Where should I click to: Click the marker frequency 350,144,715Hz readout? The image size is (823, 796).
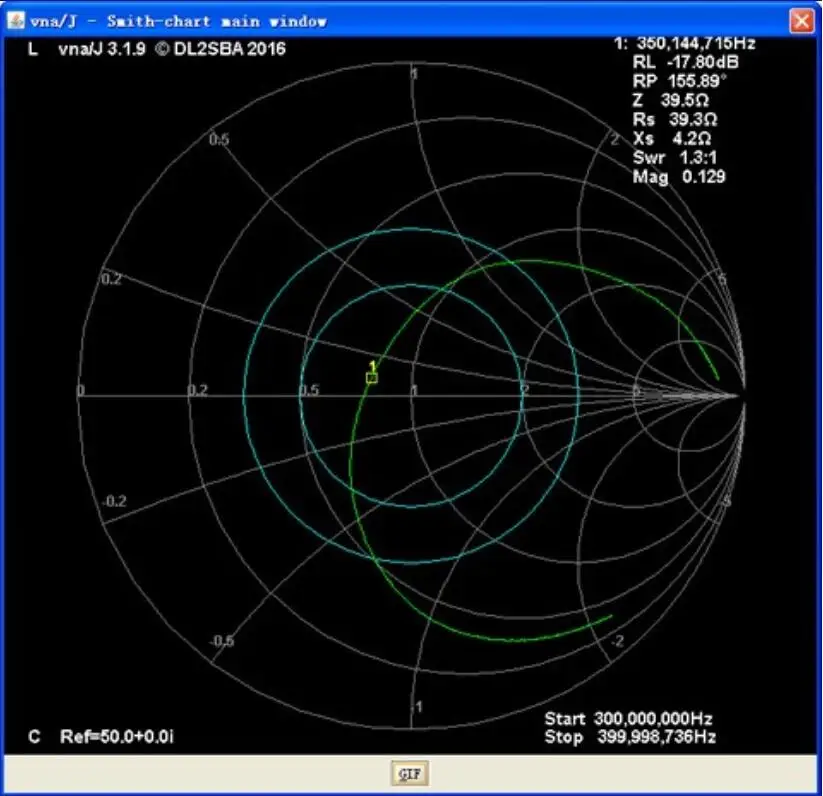(x=695, y=43)
